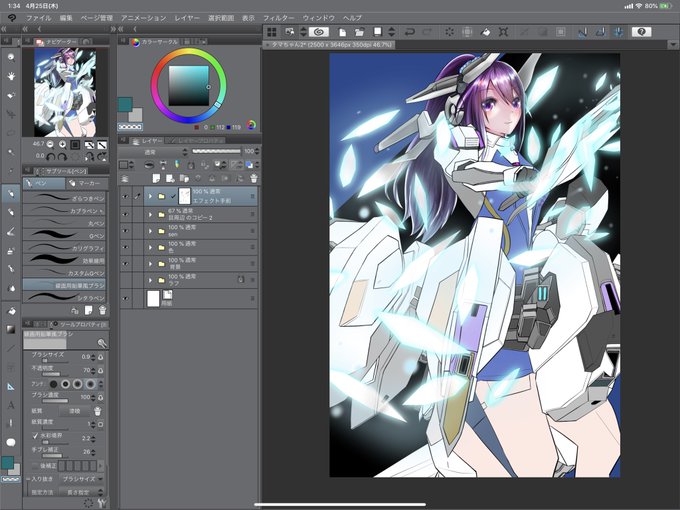This screenshot has width=680, height=510.
Task: Select the Gradient tool in the toolbox
Action: (11, 330)
